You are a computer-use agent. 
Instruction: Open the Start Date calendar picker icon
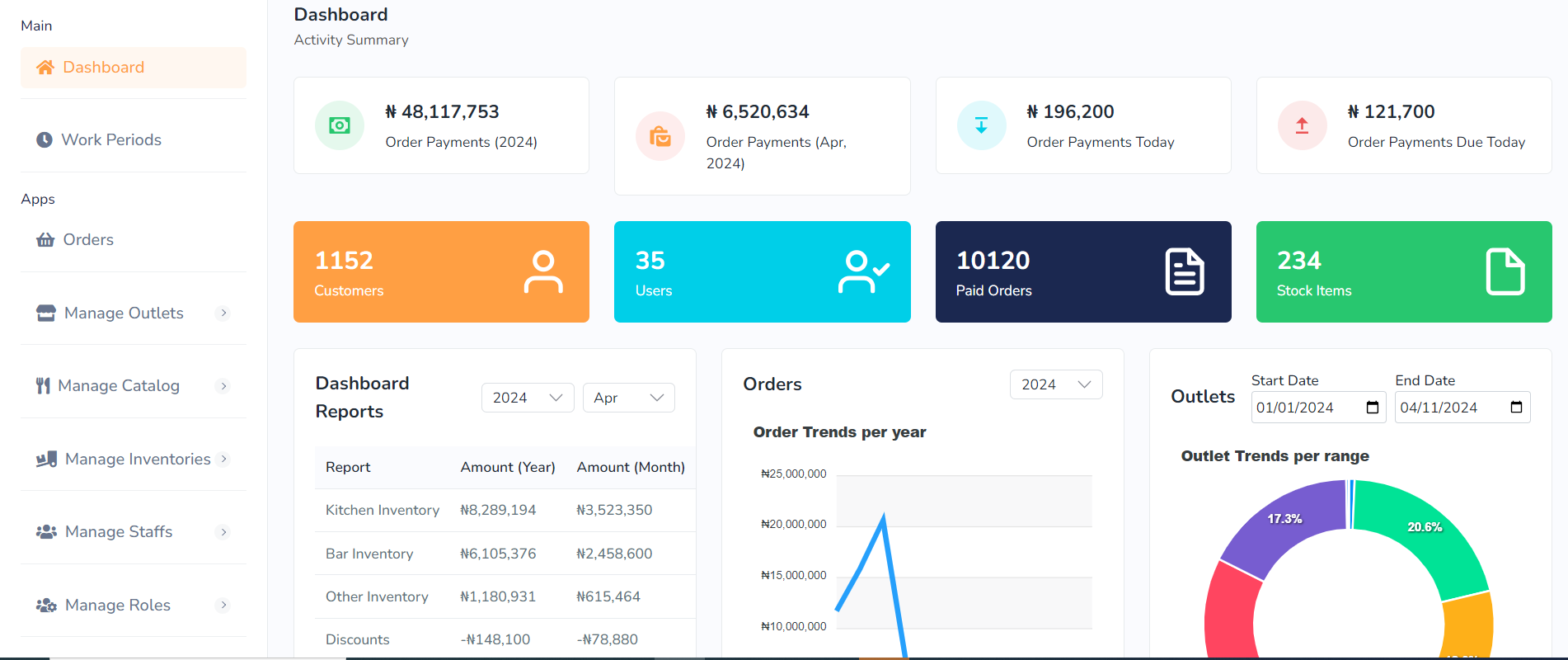[1373, 408]
